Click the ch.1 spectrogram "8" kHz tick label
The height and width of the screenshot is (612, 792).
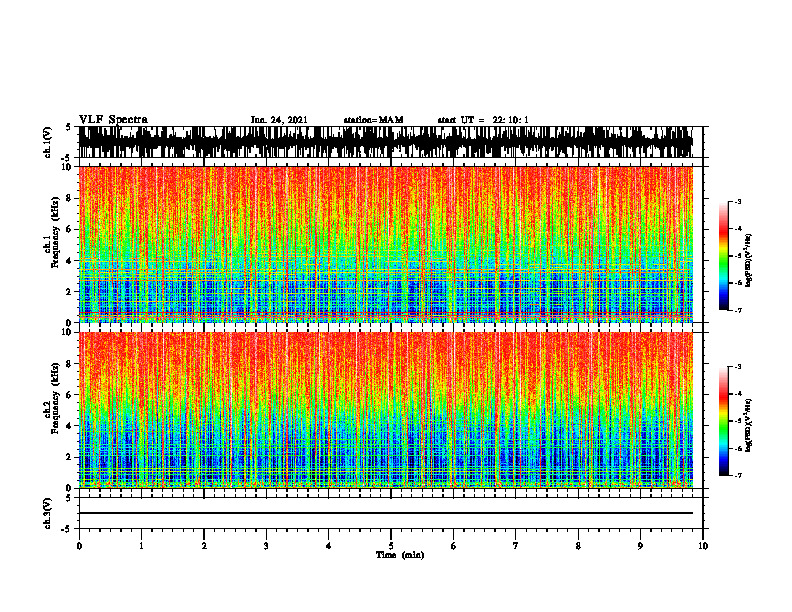[69, 198]
